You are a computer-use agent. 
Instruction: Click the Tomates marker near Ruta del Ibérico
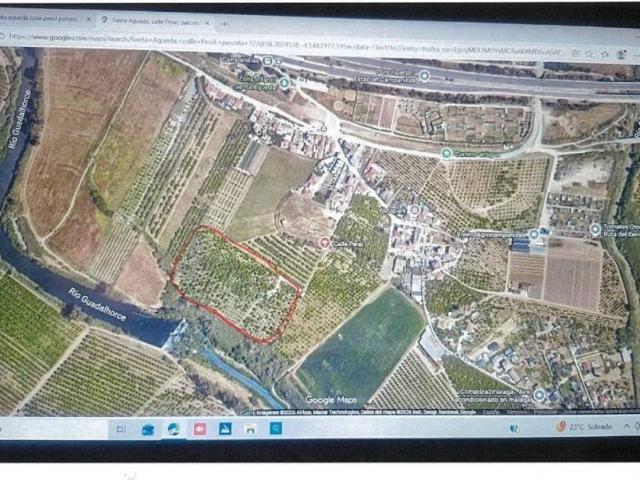tap(595, 229)
